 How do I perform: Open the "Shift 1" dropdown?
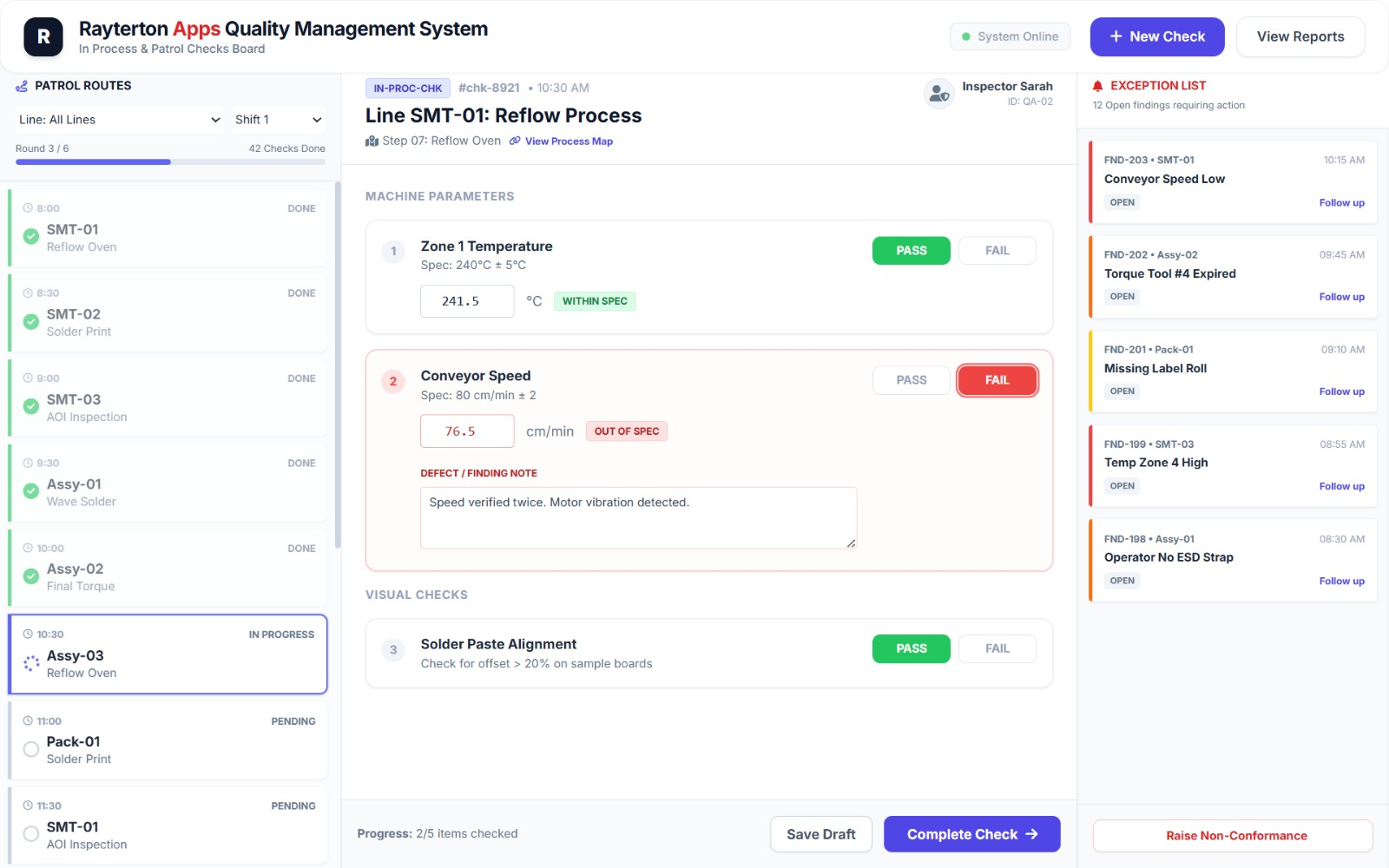point(277,119)
